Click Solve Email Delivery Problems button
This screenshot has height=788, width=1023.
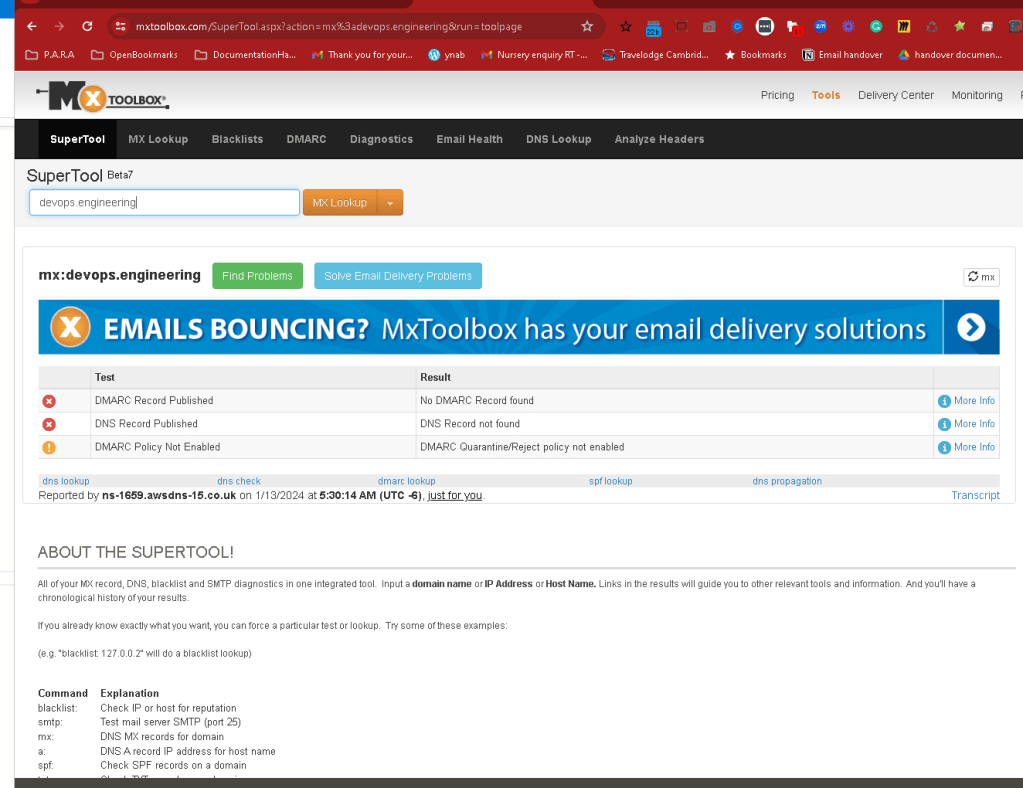398,276
